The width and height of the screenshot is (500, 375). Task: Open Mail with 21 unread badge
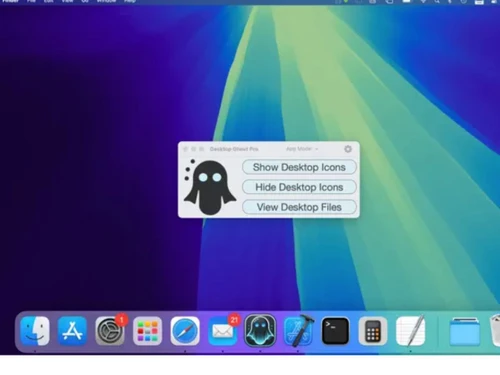223,331
